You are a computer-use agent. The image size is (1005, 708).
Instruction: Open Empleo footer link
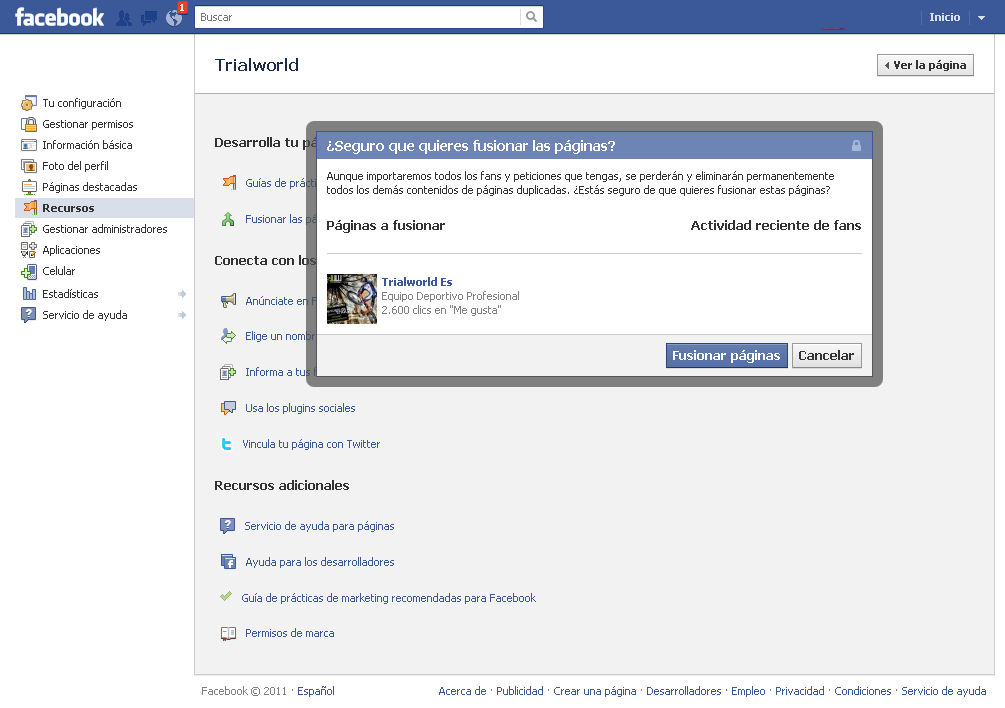[x=748, y=691]
